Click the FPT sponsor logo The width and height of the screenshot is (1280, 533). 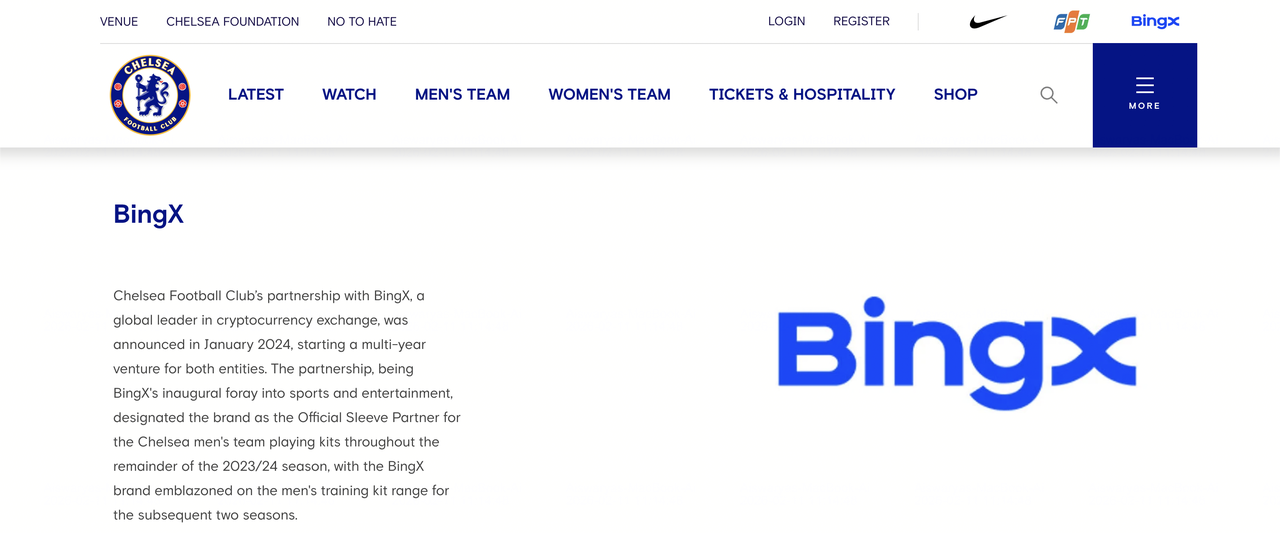coord(1071,21)
